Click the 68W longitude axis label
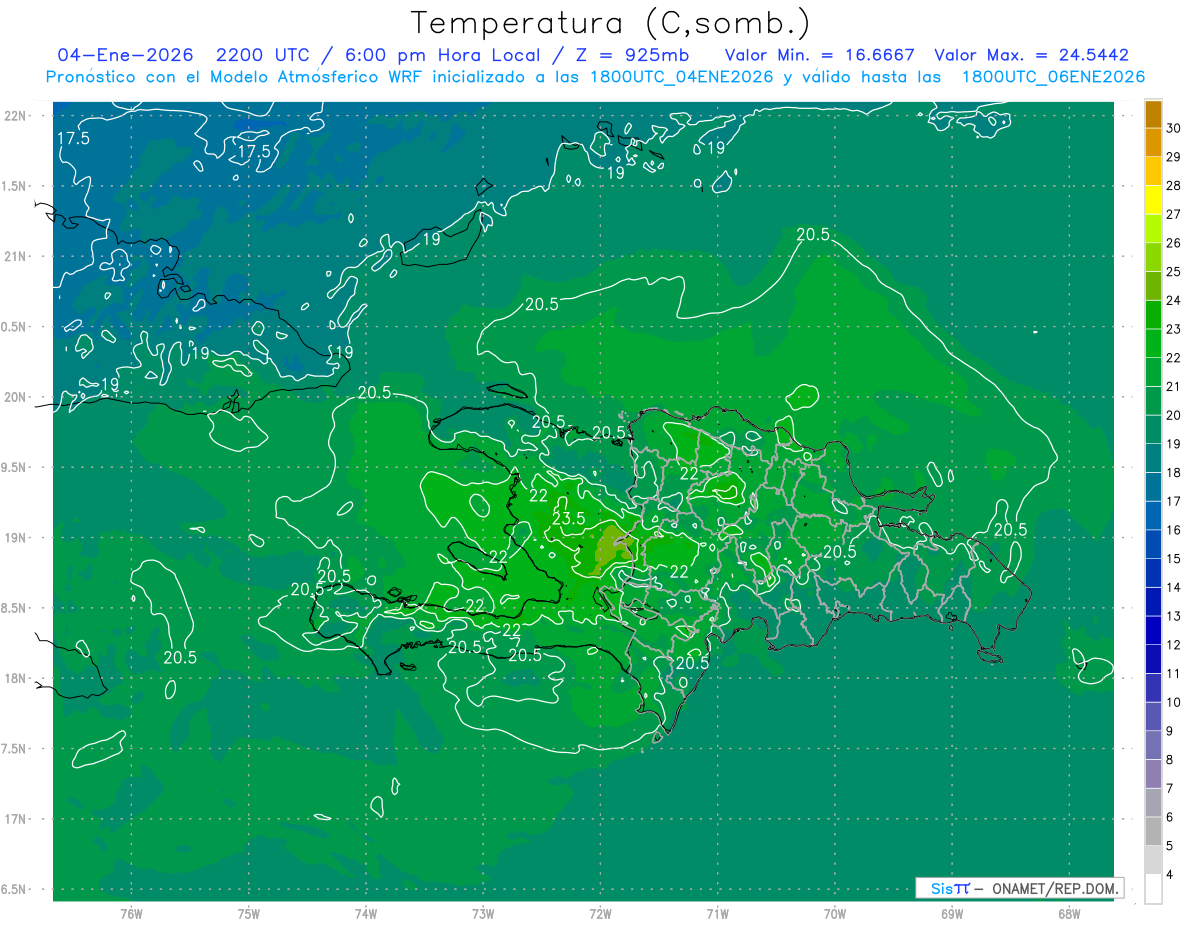Viewport: 1200px width, 927px height. point(1068,914)
